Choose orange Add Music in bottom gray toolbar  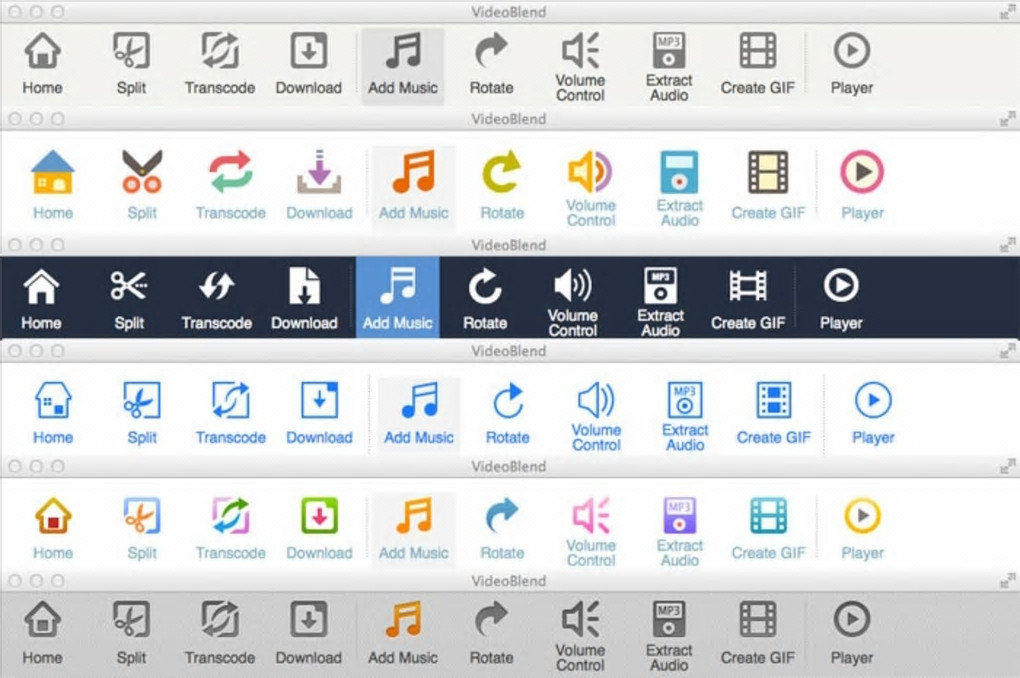coord(403,634)
